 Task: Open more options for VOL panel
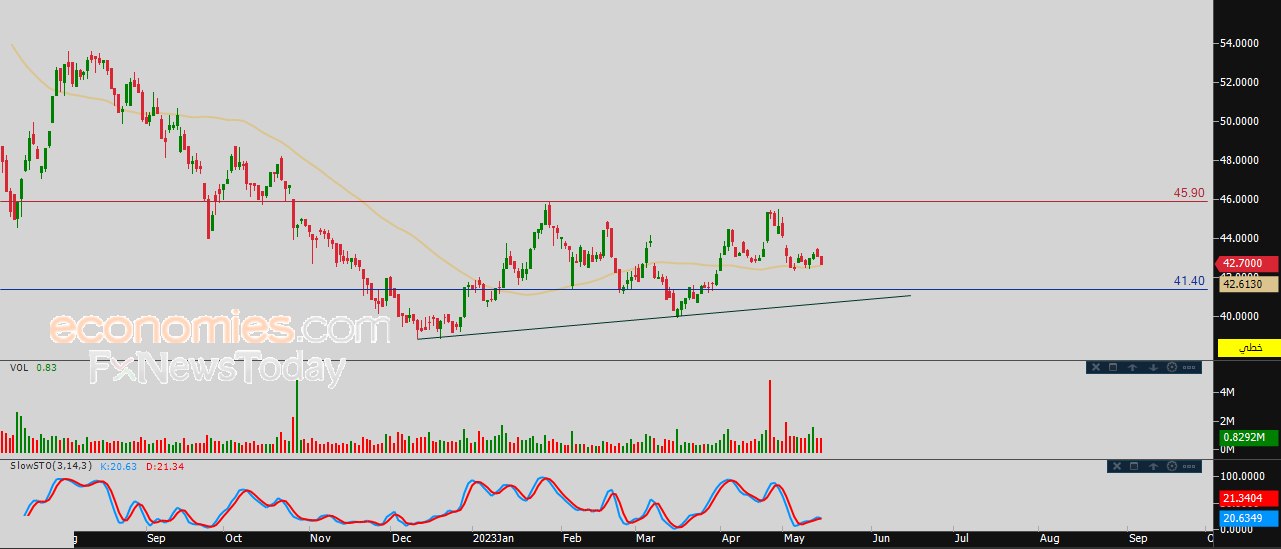click(x=1189, y=367)
